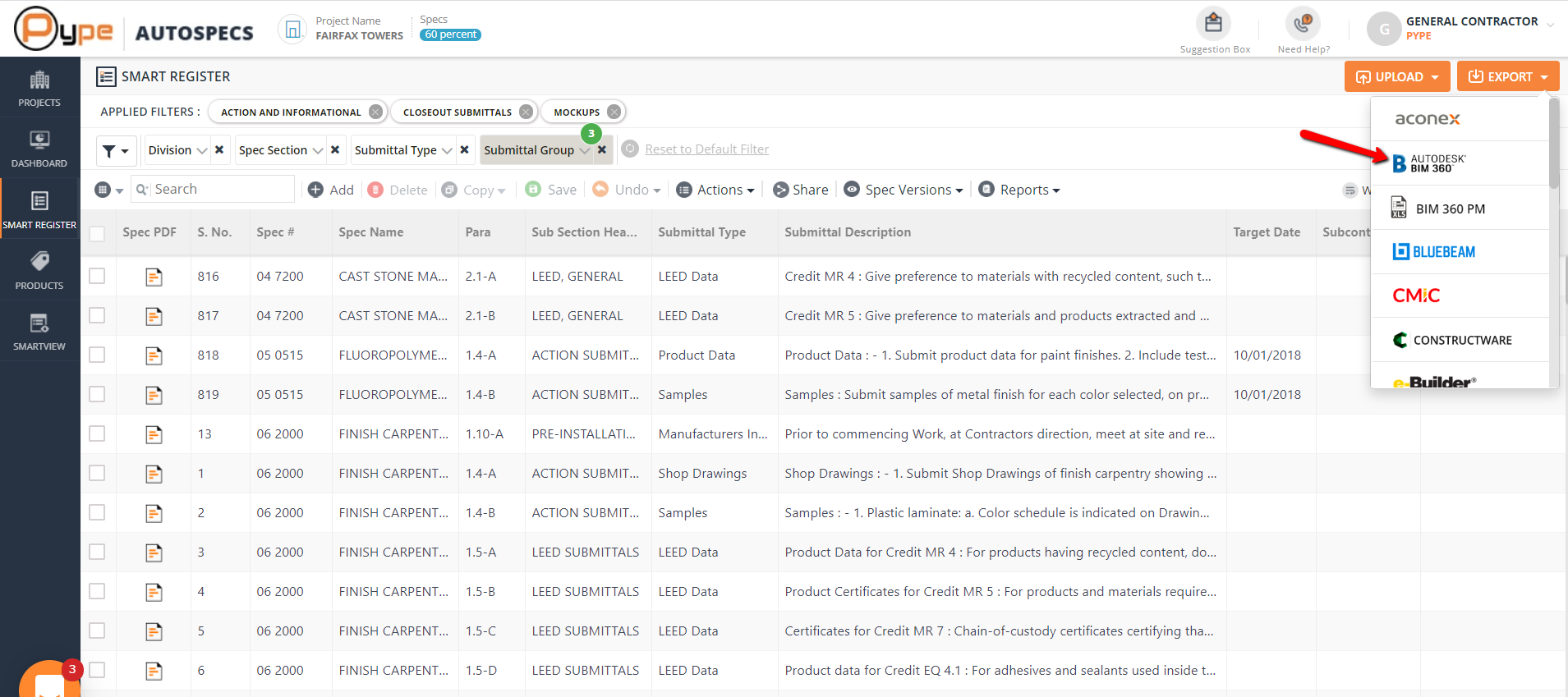Viewport: 1568px width, 697px height.
Task: Click in the Search input field
Action: point(213,190)
